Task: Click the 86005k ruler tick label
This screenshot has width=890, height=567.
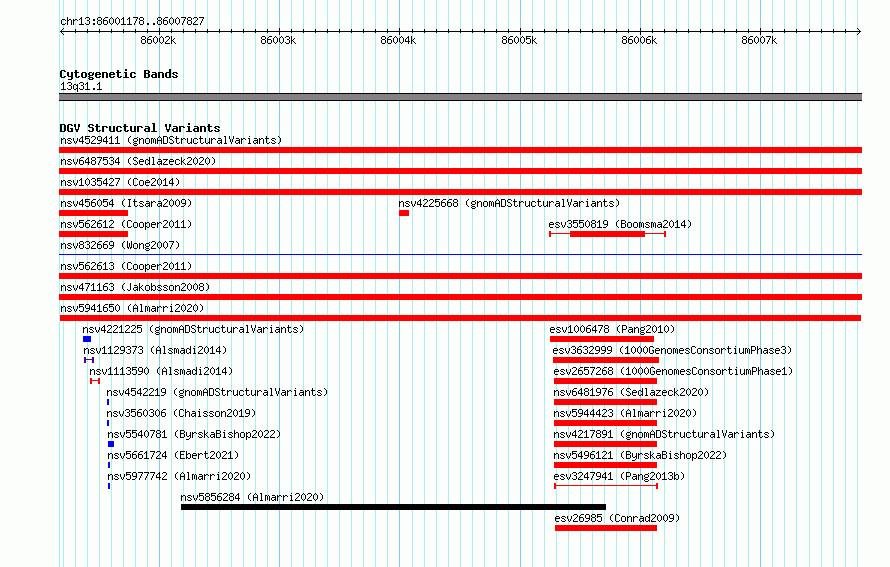Action: point(519,40)
